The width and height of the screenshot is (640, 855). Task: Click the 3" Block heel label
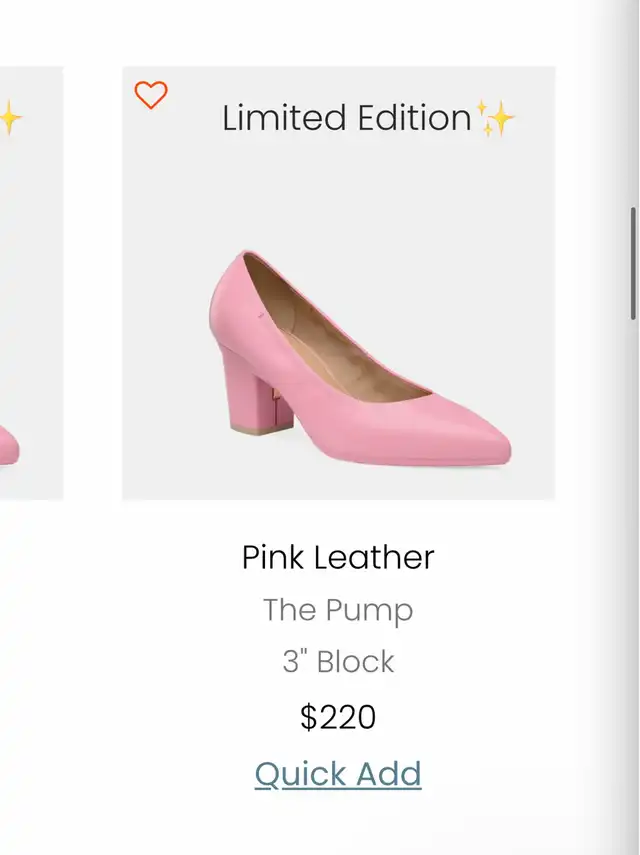[338, 661]
